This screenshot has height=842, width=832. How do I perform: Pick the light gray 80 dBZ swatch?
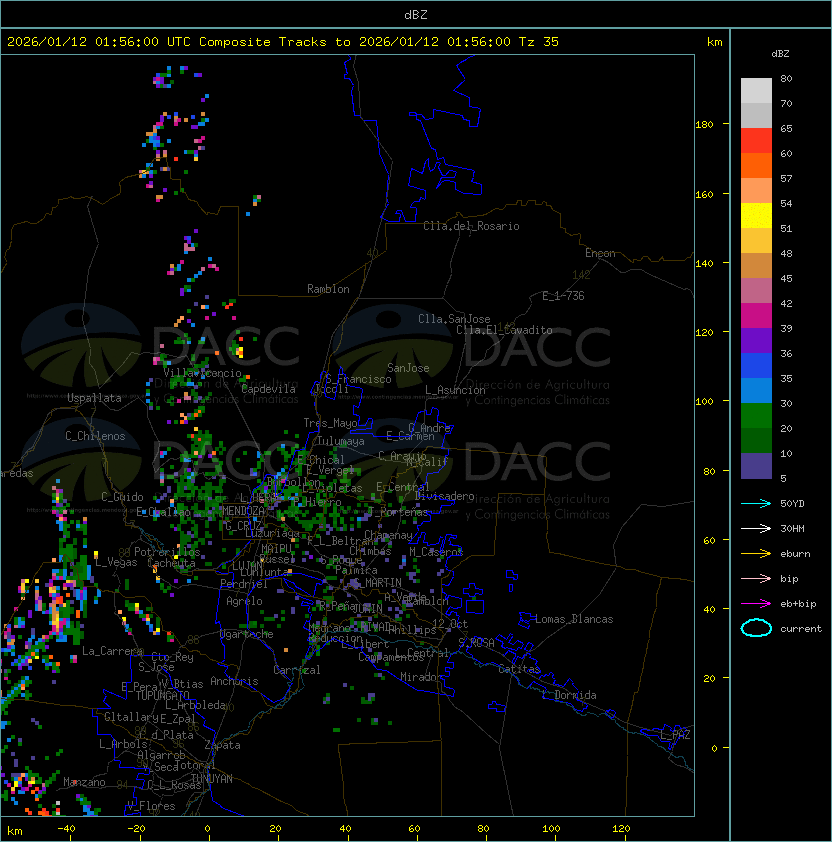(756, 91)
